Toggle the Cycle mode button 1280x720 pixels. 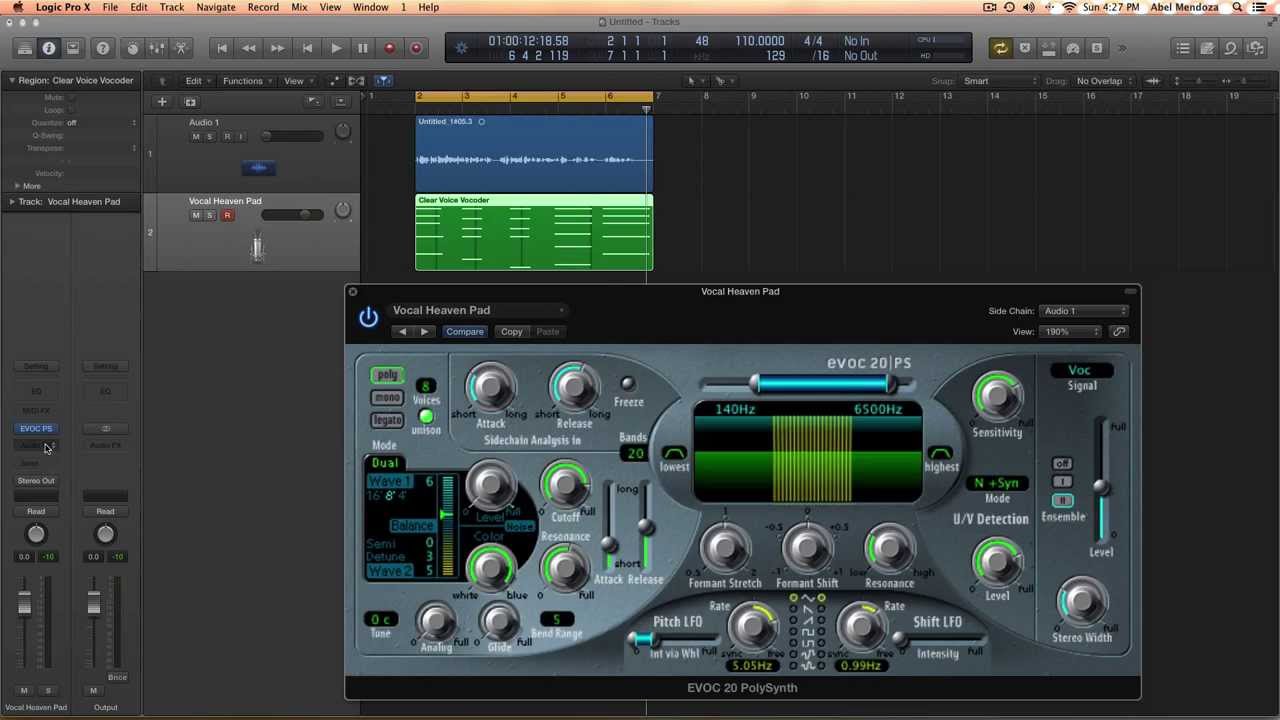click(x=1000, y=48)
